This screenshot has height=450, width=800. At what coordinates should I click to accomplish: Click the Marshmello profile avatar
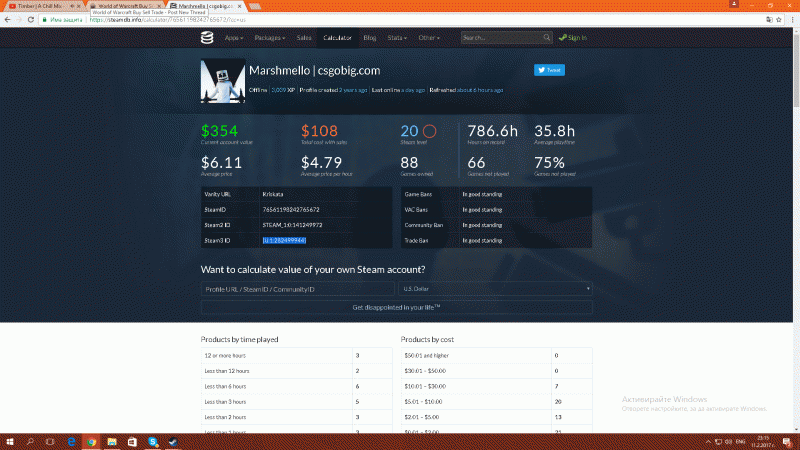(x=222, y=81)
